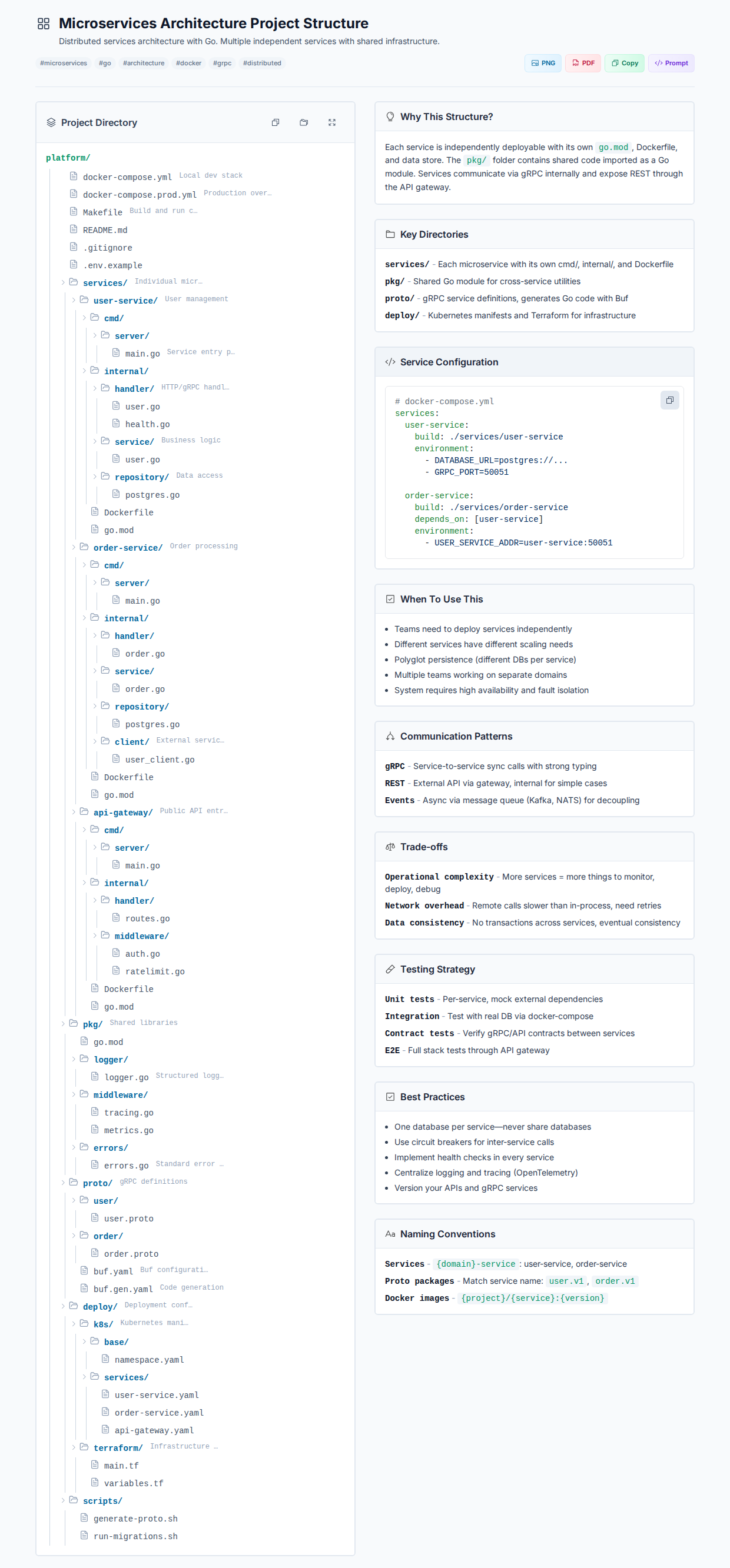Click the copy icon in Project Directory header
Image resolution: width=730 pixels, height=1568 pixels.
click(275, 122)
